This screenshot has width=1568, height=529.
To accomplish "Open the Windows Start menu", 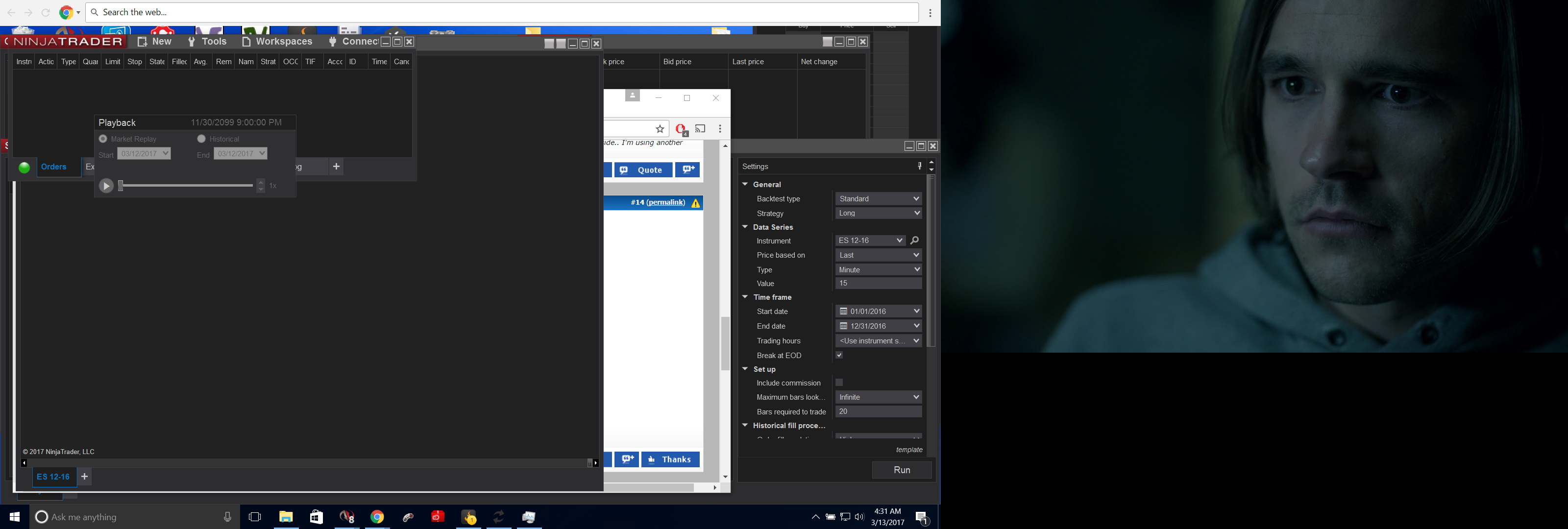I will pos(15,517).
